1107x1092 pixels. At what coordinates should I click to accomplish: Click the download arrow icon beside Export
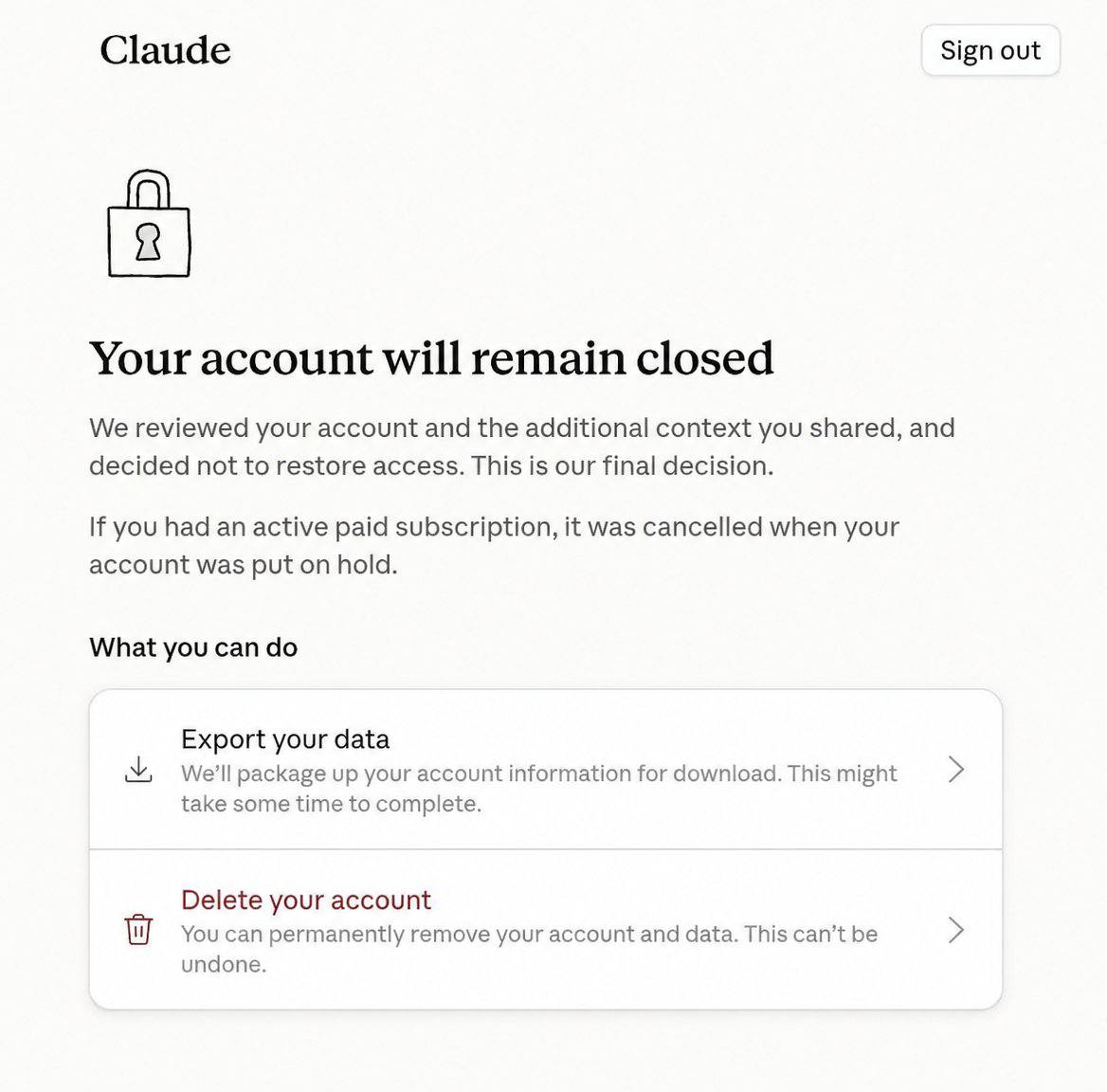pyautogui.click(x=138, y=770)
